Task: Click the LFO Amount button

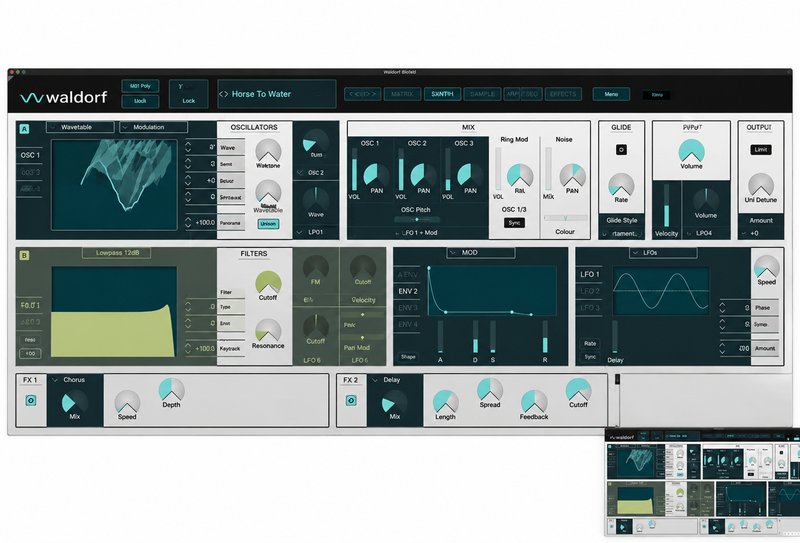Action: [764, 349]
